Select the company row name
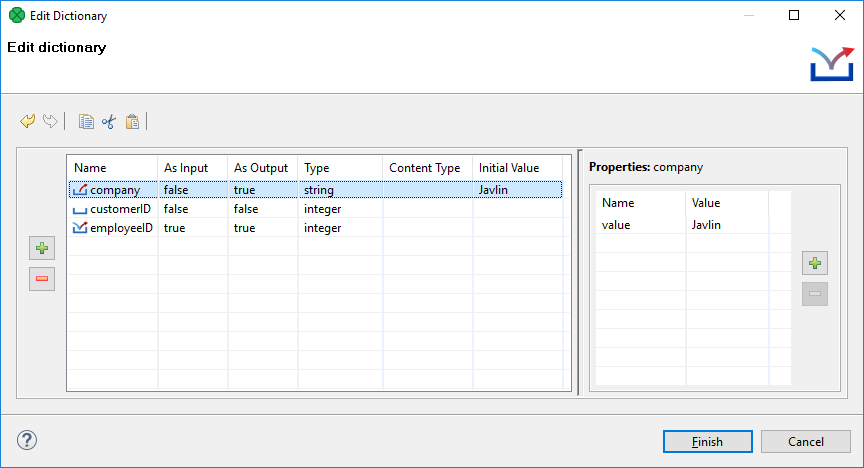Screen dimensions: 864x468 click(115, 190)
